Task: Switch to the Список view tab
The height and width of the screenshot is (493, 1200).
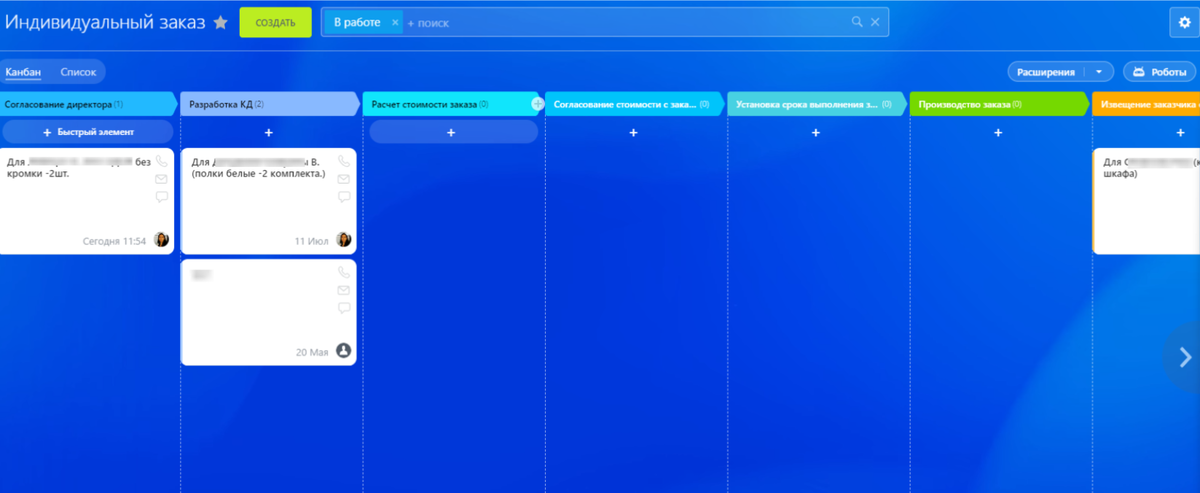Action: pos(78,72)
